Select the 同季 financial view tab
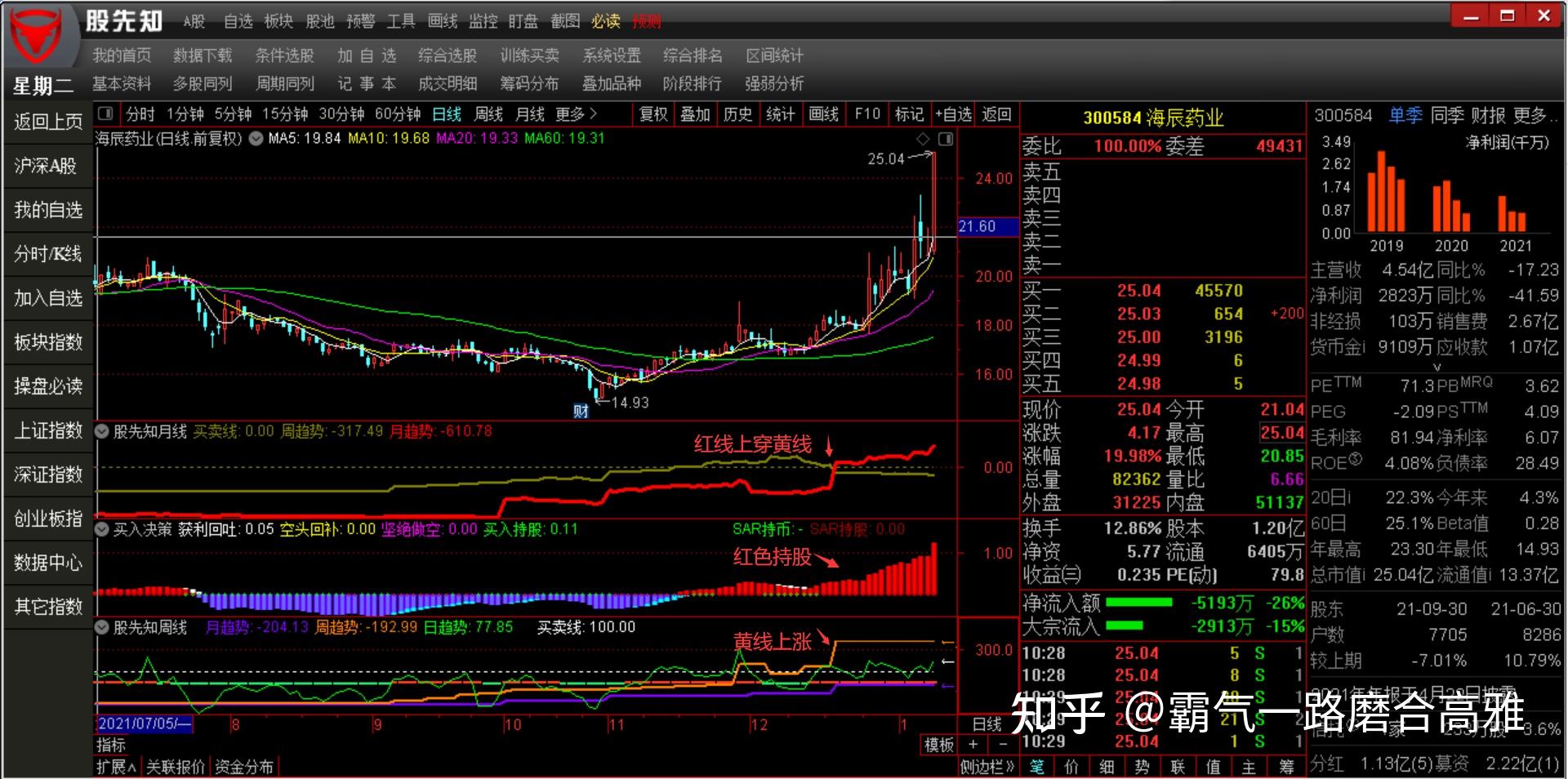Image resolution: width=1568 pixels, height=779 pixels. (1446, 115)
